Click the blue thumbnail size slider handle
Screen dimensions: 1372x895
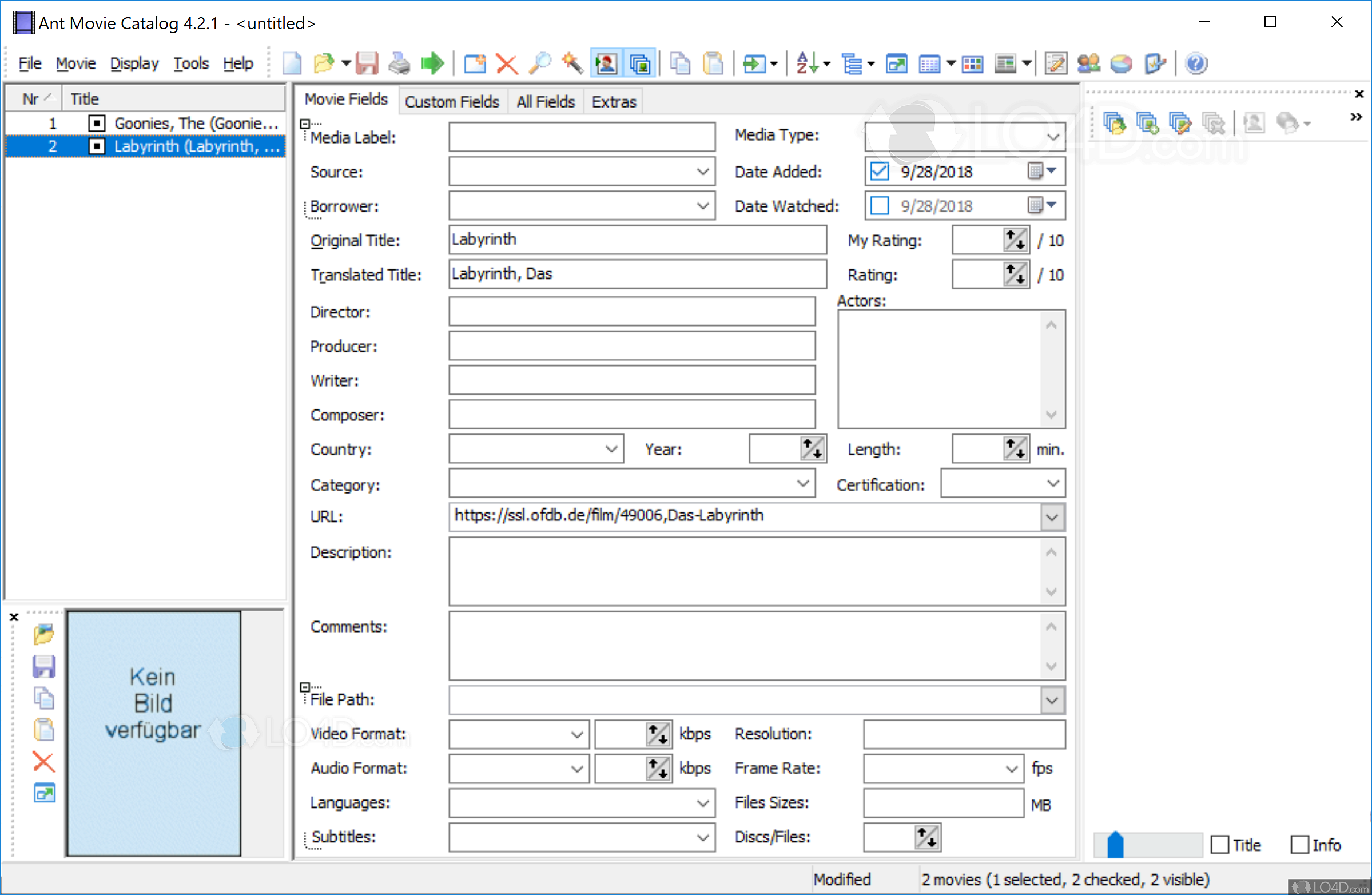tap(1115, 845)
